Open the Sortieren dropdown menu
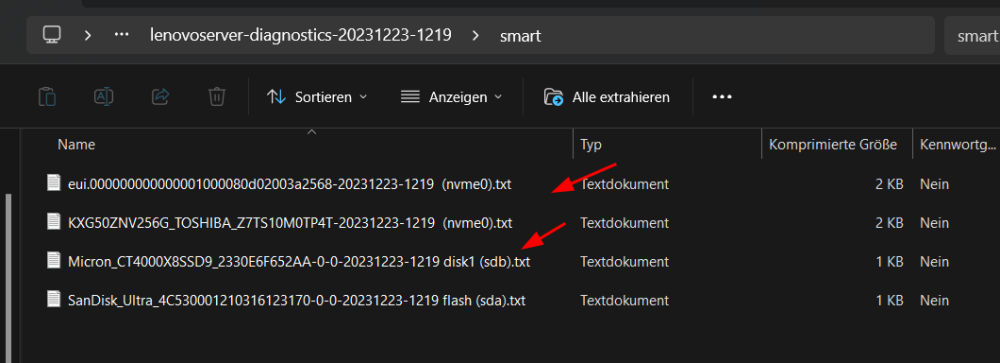Viewport: 1000px width, 363px height. pos(317,97)
